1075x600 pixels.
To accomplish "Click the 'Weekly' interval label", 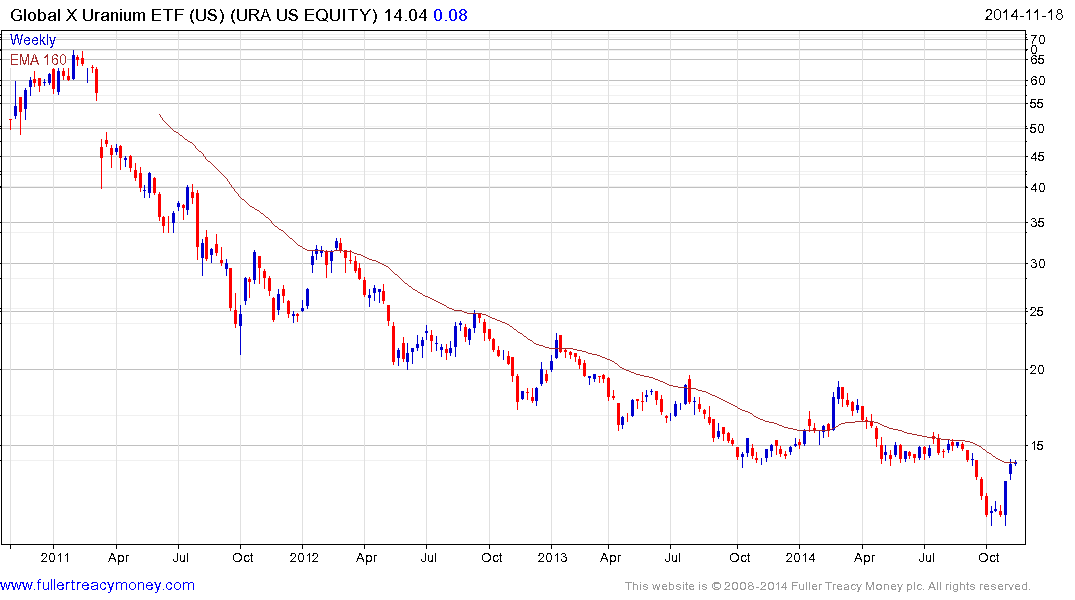I will tap(33, 40).
